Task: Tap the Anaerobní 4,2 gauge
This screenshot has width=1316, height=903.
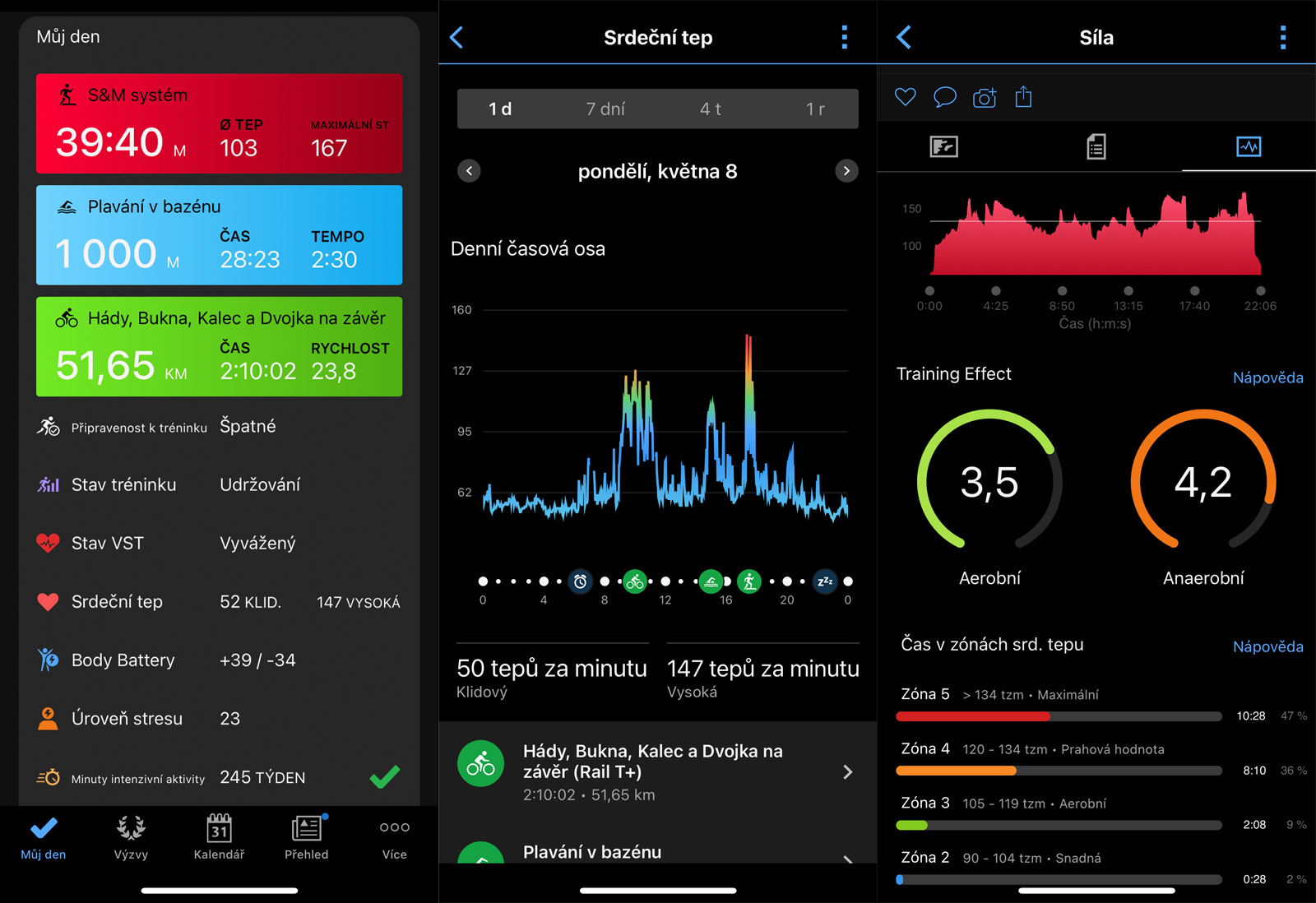Action: click(x=1203, y=479)
